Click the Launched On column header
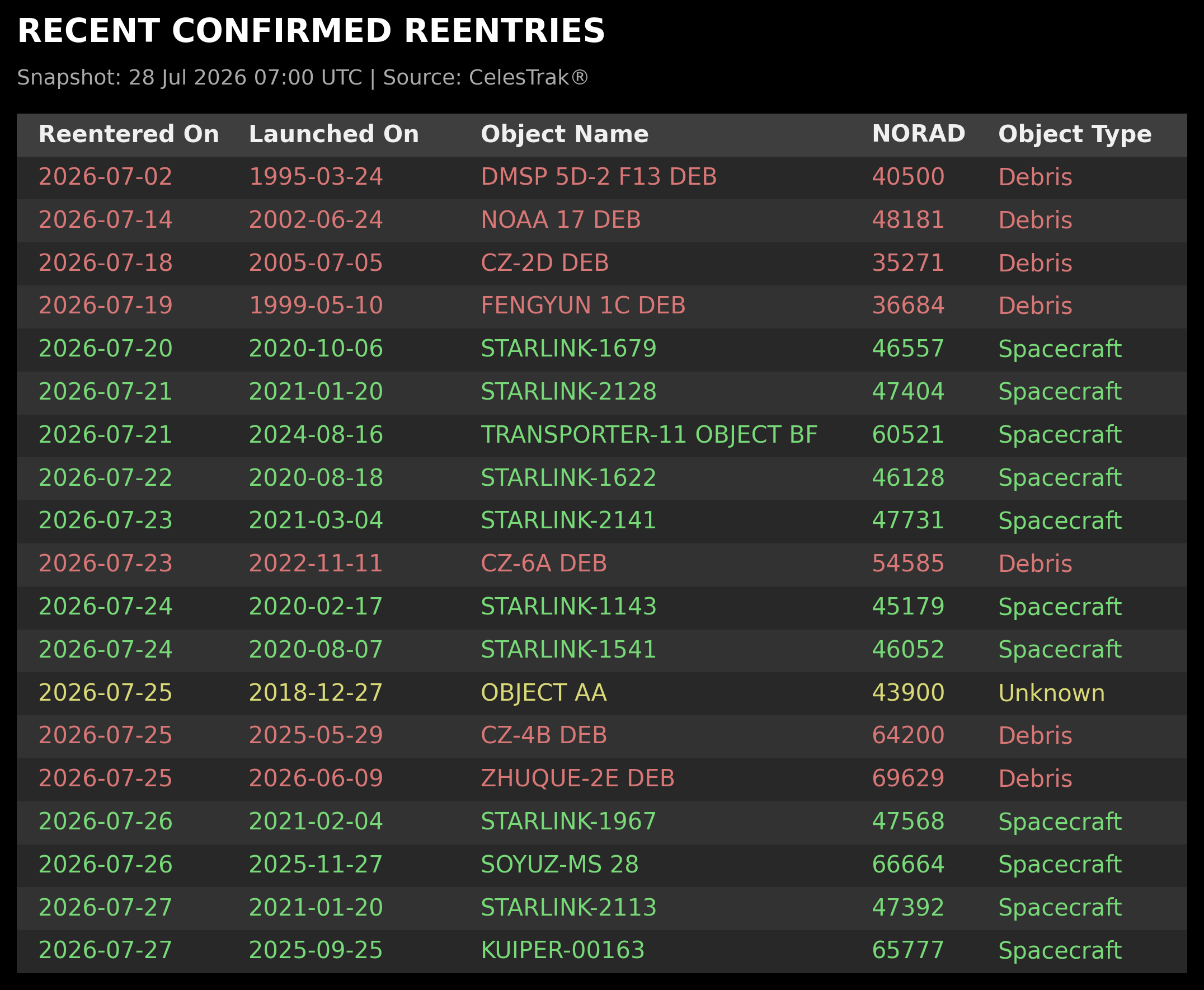1204x990 pixels. [333, 134]
